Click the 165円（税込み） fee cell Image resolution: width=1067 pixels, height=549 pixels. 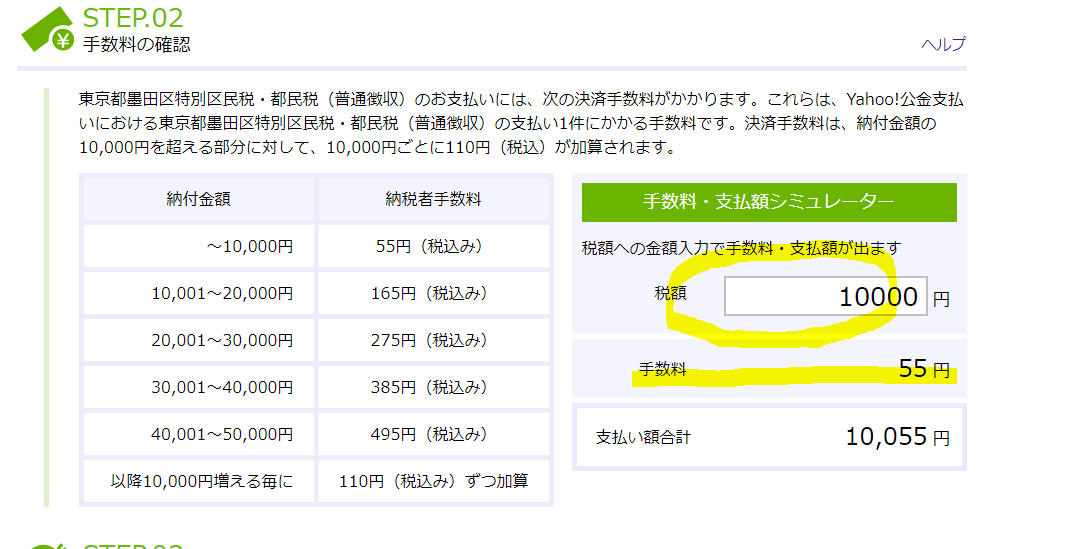433,293
